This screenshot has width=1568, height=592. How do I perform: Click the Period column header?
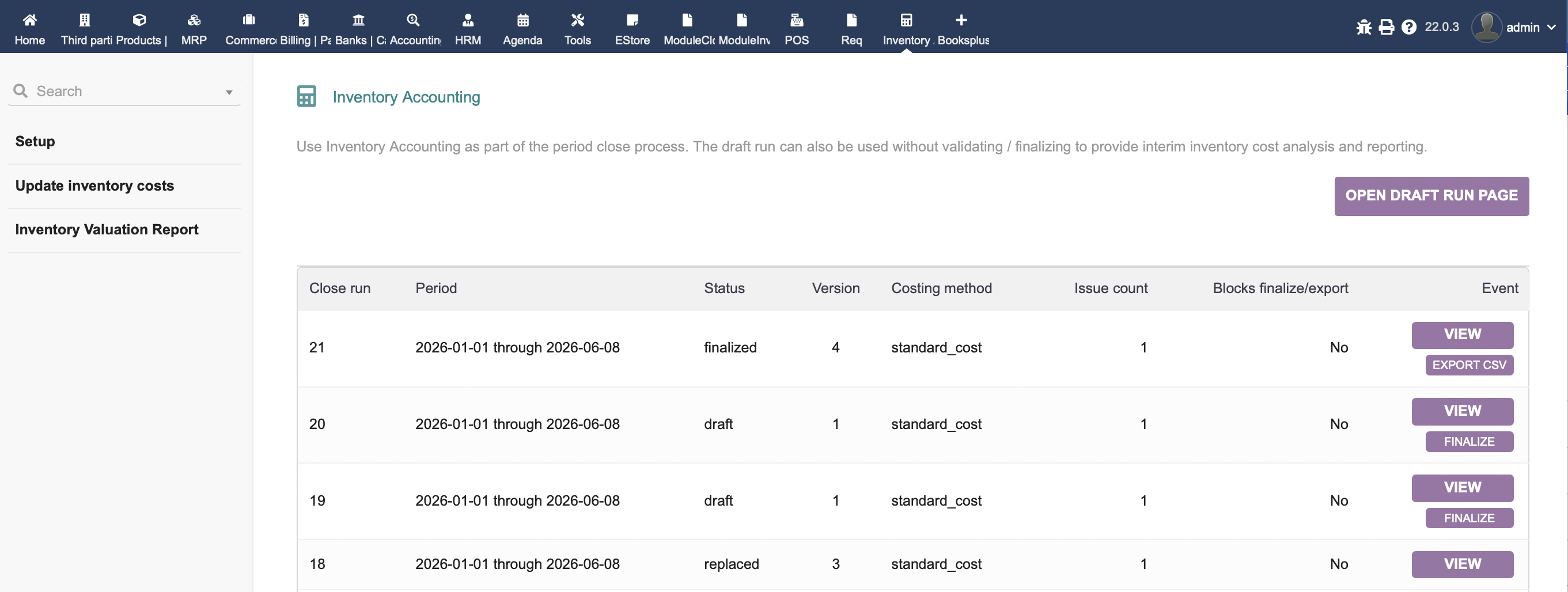pos(436,289)
